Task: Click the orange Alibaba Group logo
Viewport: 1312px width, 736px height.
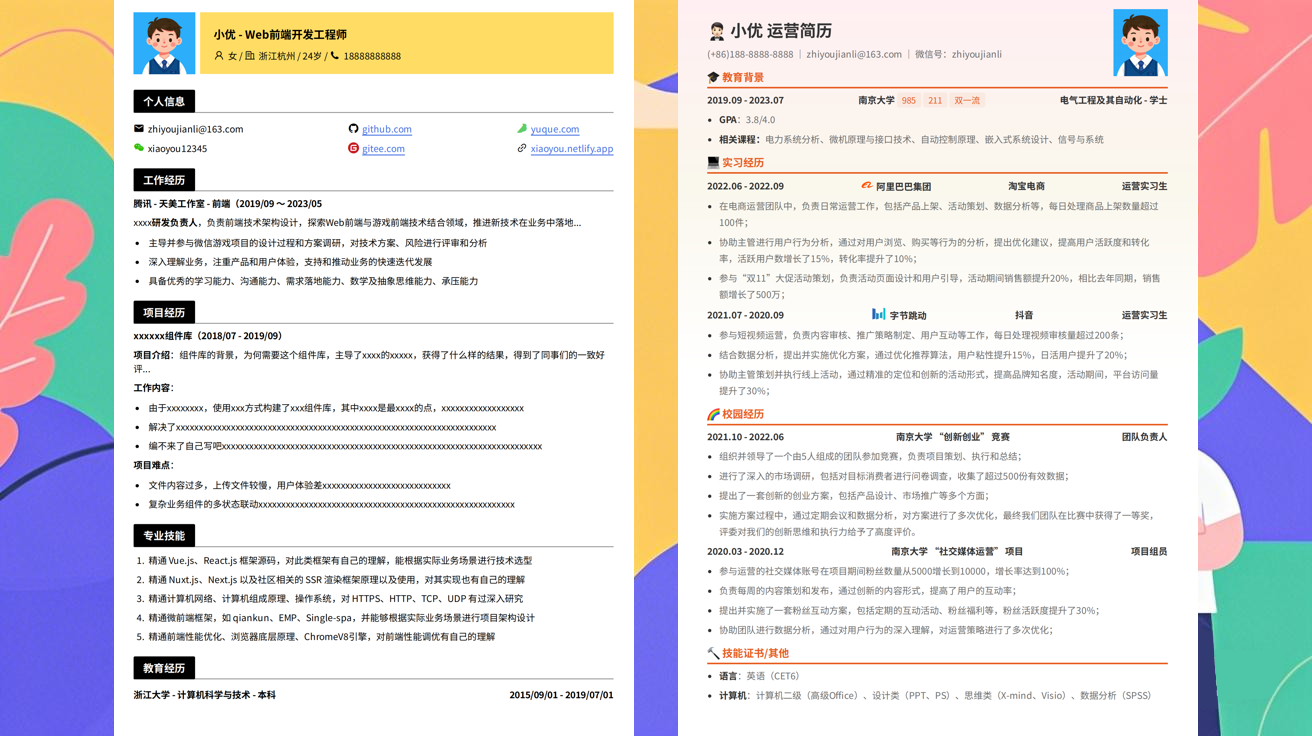Action: pos(867,186)
